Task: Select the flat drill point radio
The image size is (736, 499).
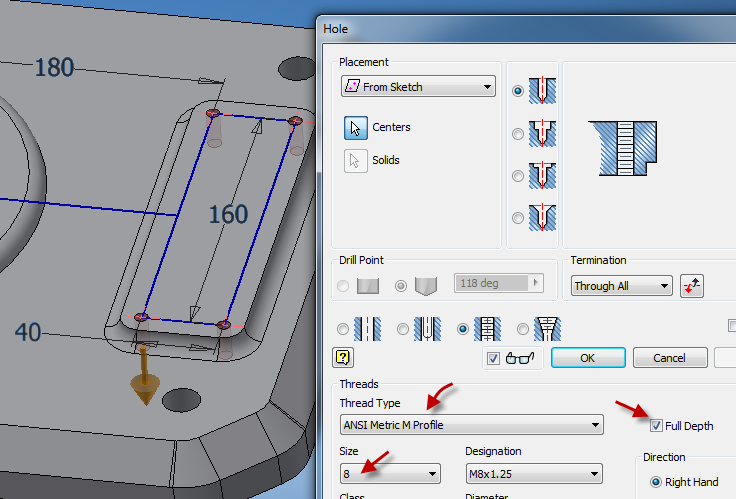Action: [x=343, y=285]
